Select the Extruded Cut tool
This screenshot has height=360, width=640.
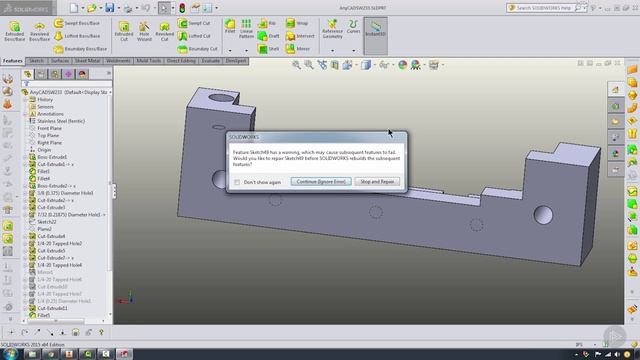point(124,31)
